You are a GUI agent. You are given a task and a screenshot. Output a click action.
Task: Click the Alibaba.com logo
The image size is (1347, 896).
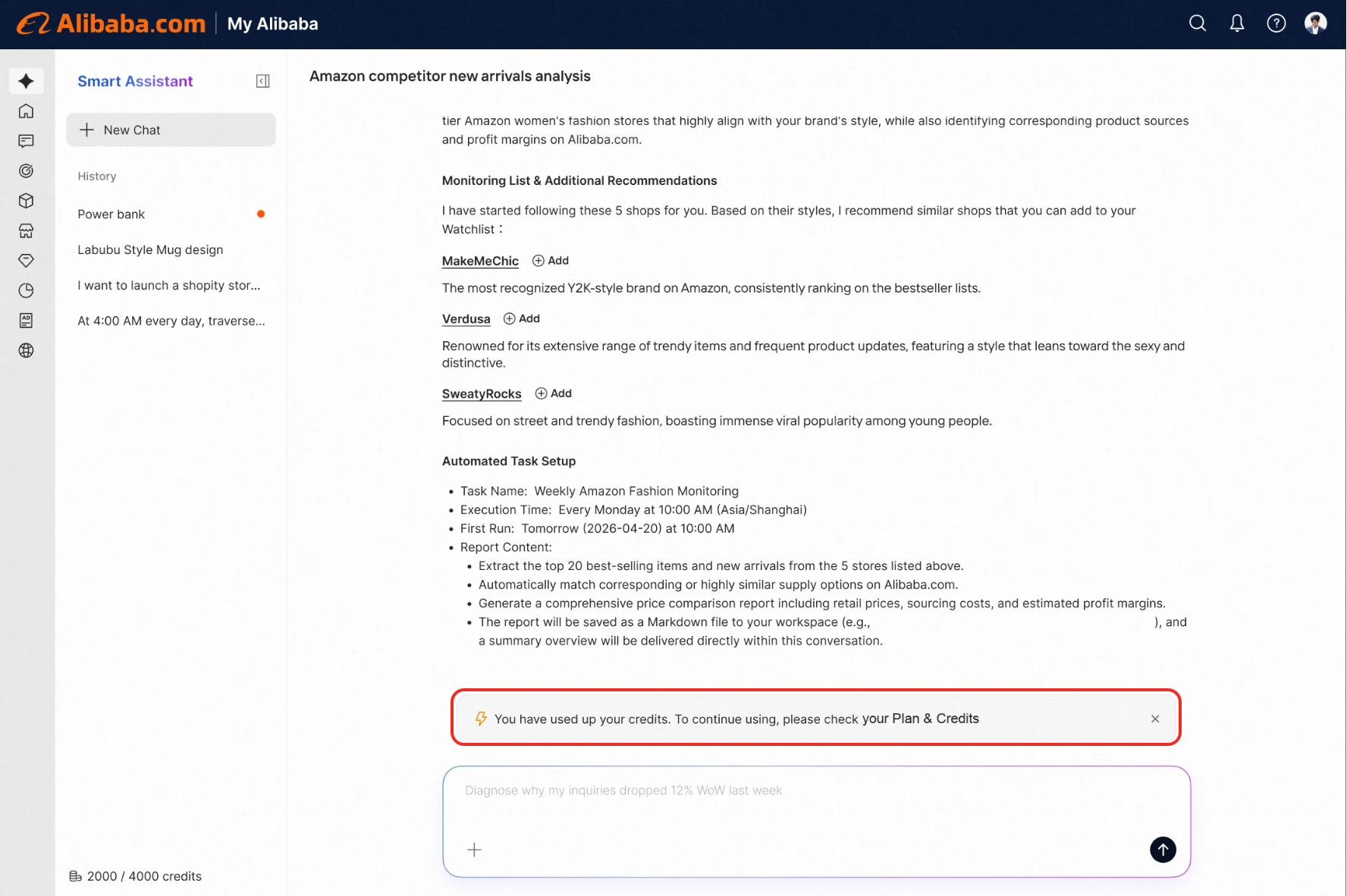[111, 23]
